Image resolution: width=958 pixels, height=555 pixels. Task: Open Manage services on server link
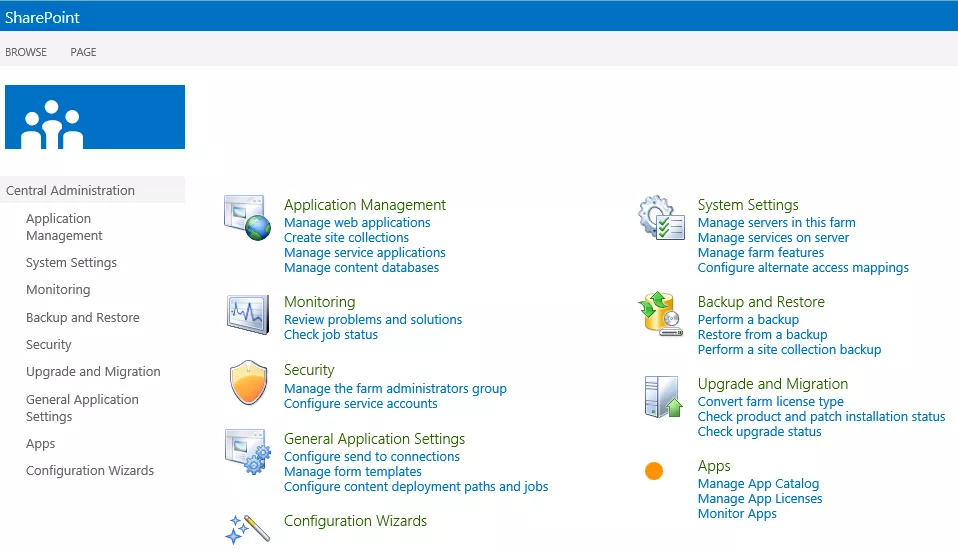coord(773,237)
